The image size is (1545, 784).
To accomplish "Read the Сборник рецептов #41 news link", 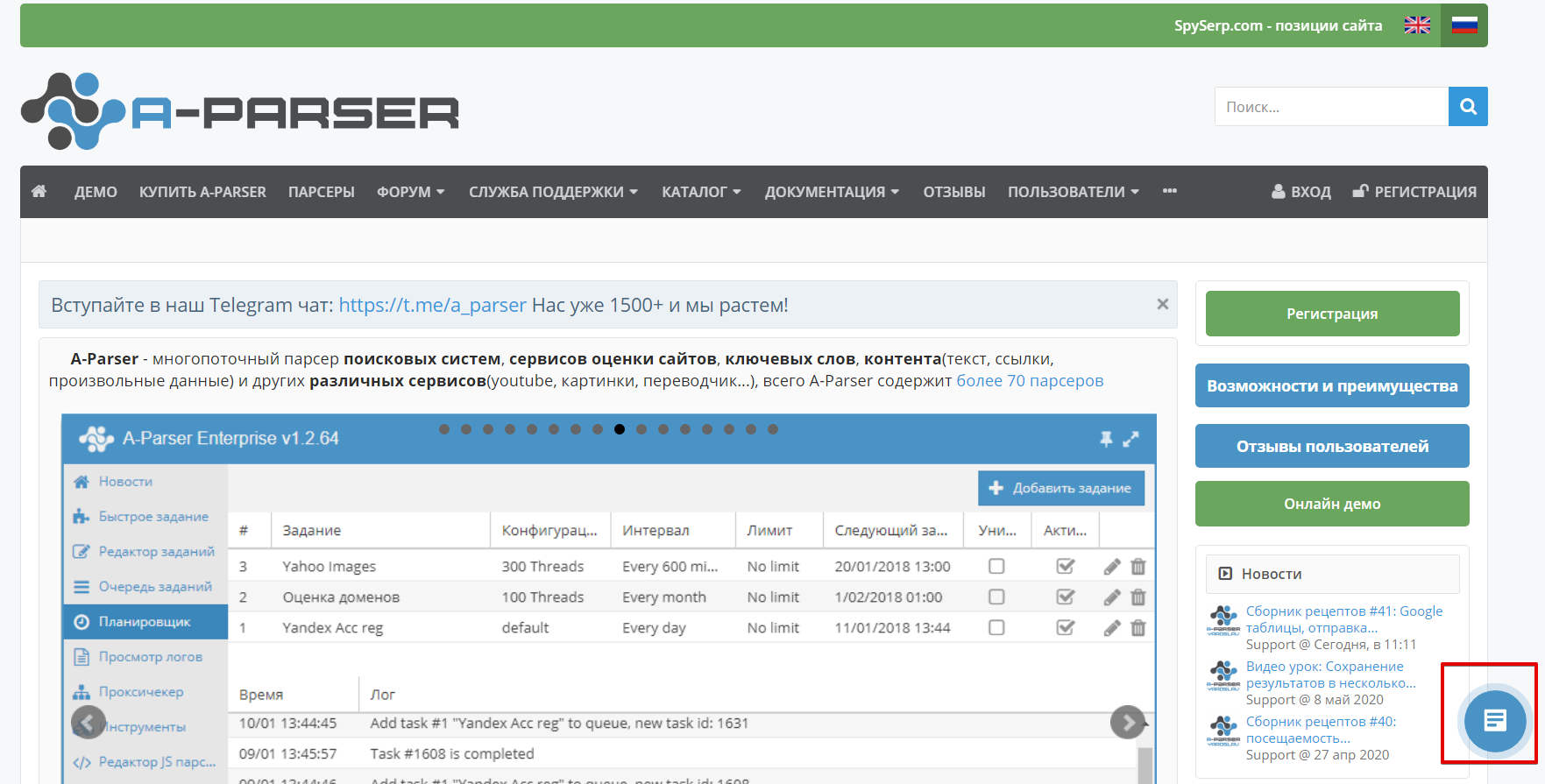I will click(x=1344, y=619).
